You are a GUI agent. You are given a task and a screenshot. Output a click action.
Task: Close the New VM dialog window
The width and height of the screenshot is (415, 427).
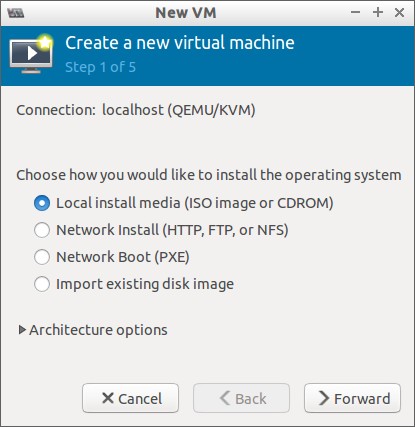399,13
